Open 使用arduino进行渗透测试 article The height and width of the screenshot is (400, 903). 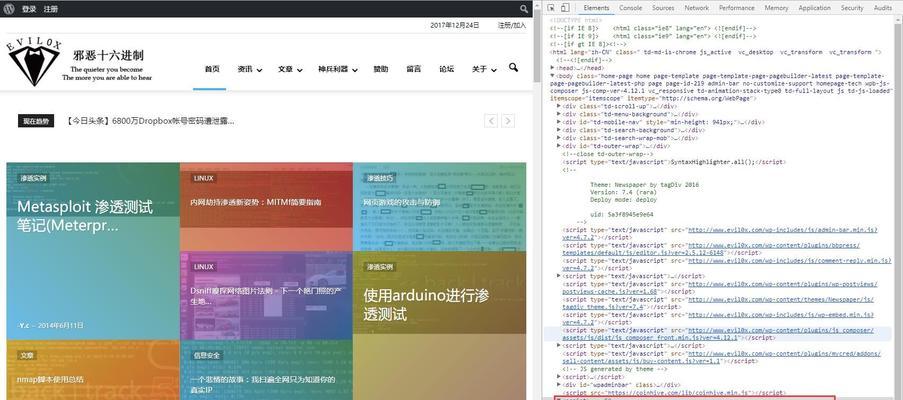coord(426,304)
